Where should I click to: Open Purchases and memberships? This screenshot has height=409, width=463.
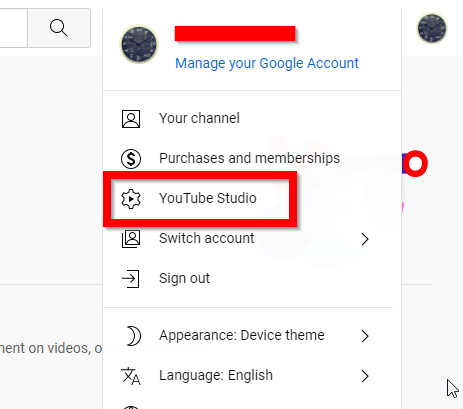pos(252,158)
